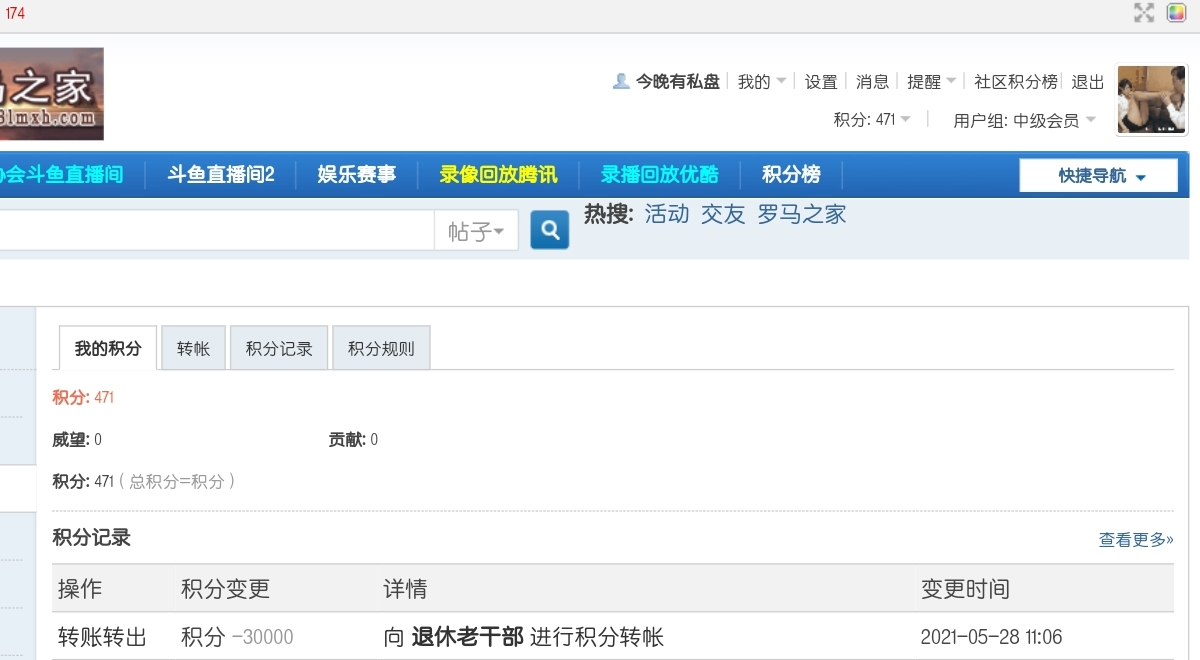Click the fullscreen expand icon
The width and height of the screenshot is (1200, 660).
[x=1144, y=13]
